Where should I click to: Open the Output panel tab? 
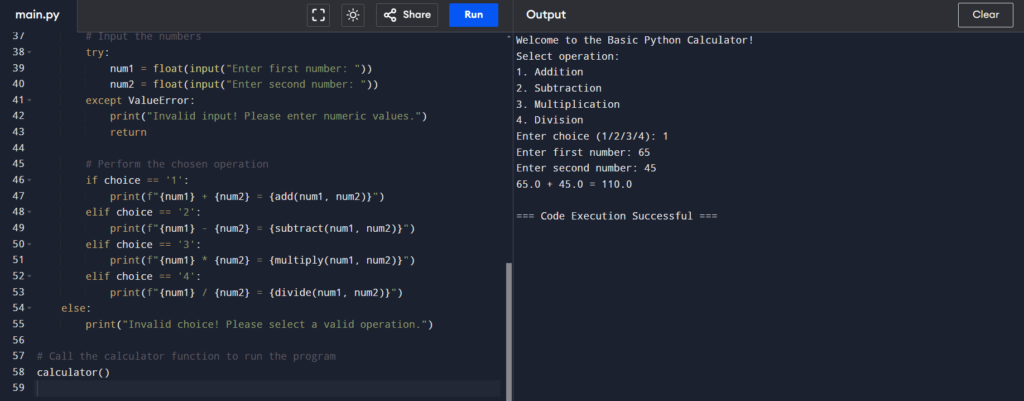[x=546, y=15]
